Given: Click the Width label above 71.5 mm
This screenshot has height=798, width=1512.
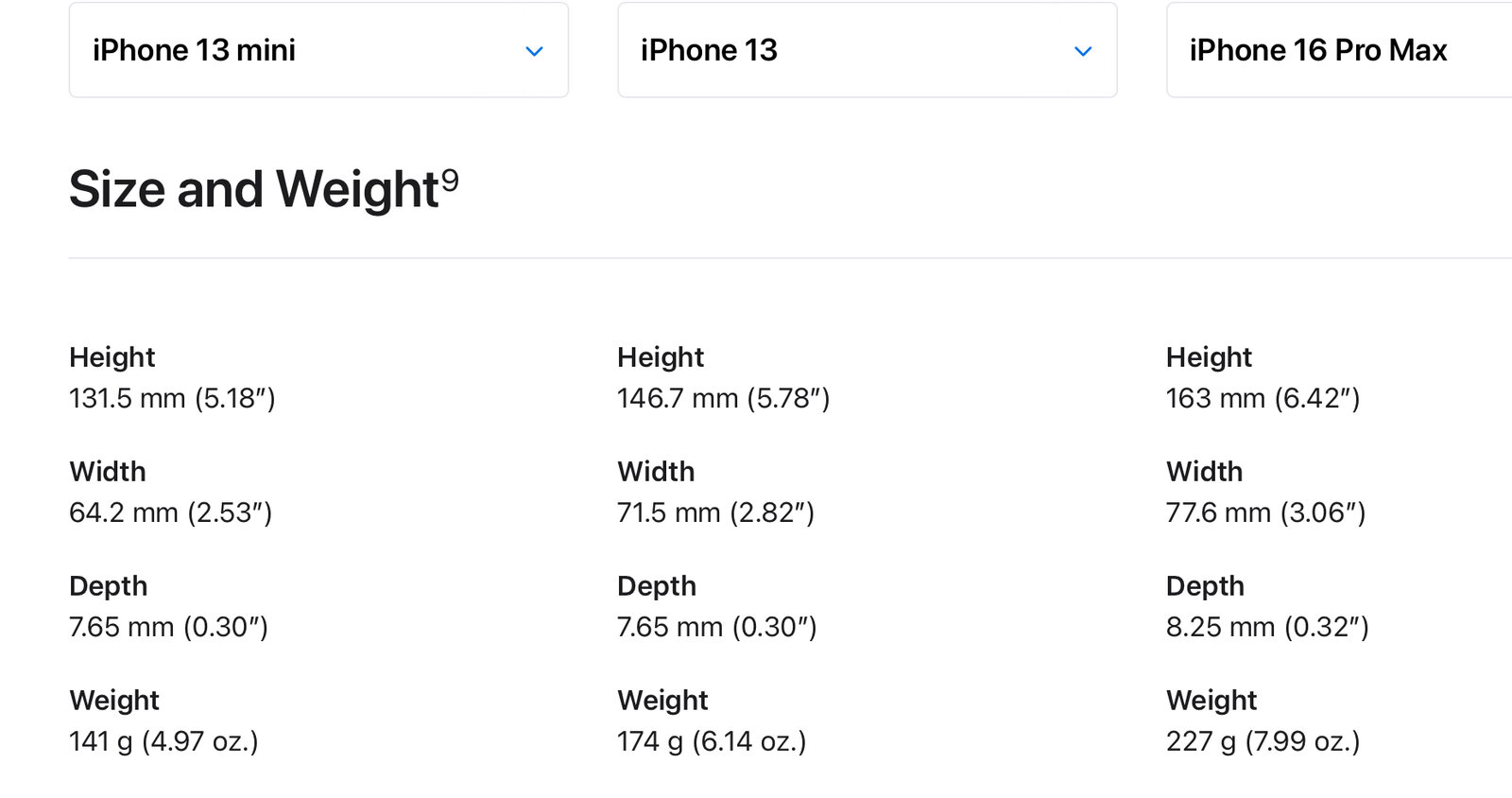Looking at the screenshot, I should (x=656, y=472).
